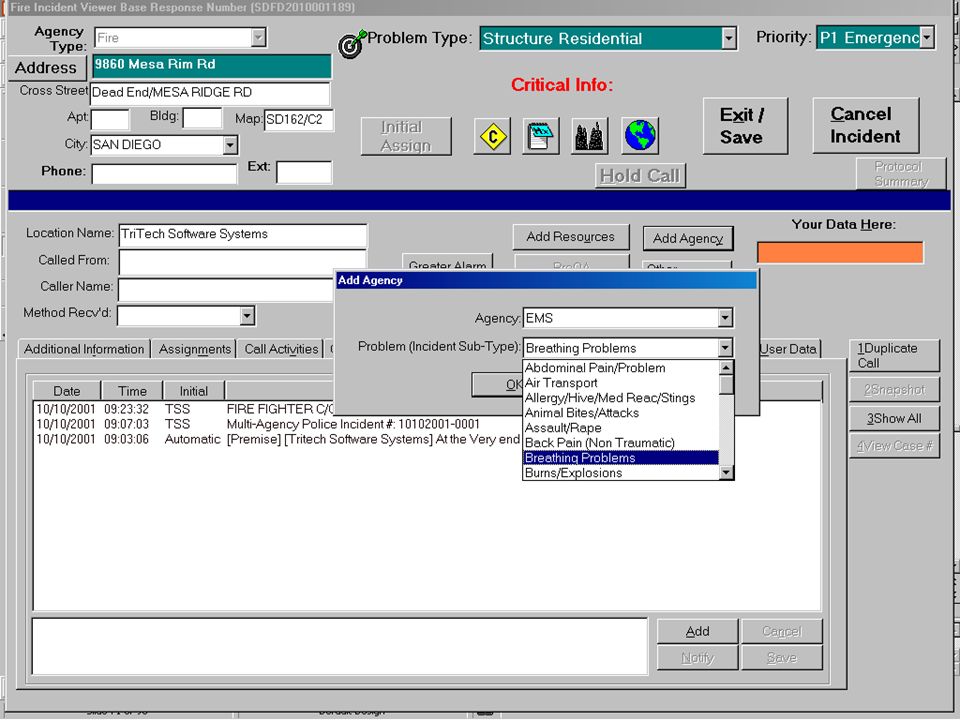Click the Add Agency button
The image size is (960, 720).
click(688, 239)
